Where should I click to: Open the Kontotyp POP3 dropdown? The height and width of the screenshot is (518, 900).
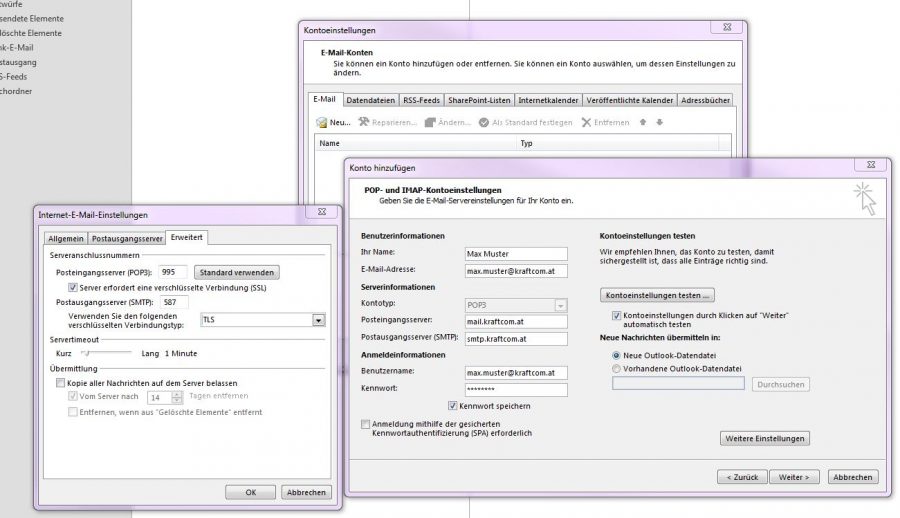pyautogui.click(x=560, y=305)
